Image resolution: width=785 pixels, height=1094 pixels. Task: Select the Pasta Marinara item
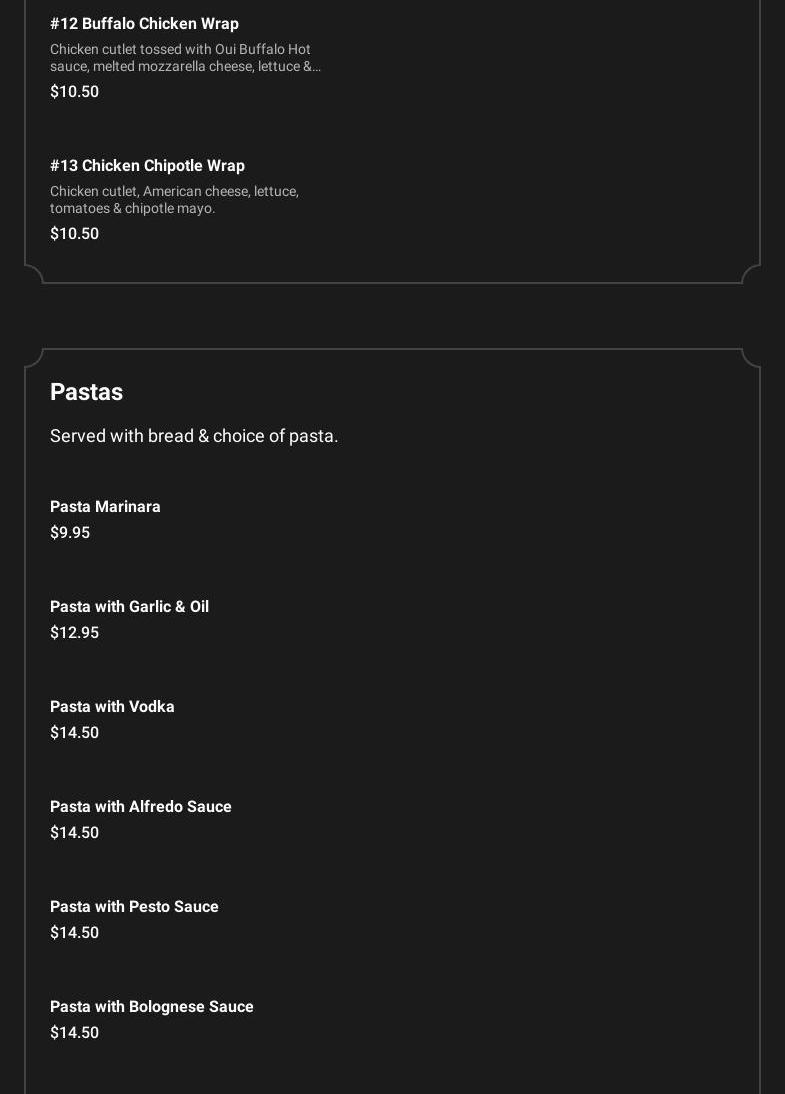(x=105, y=507)
